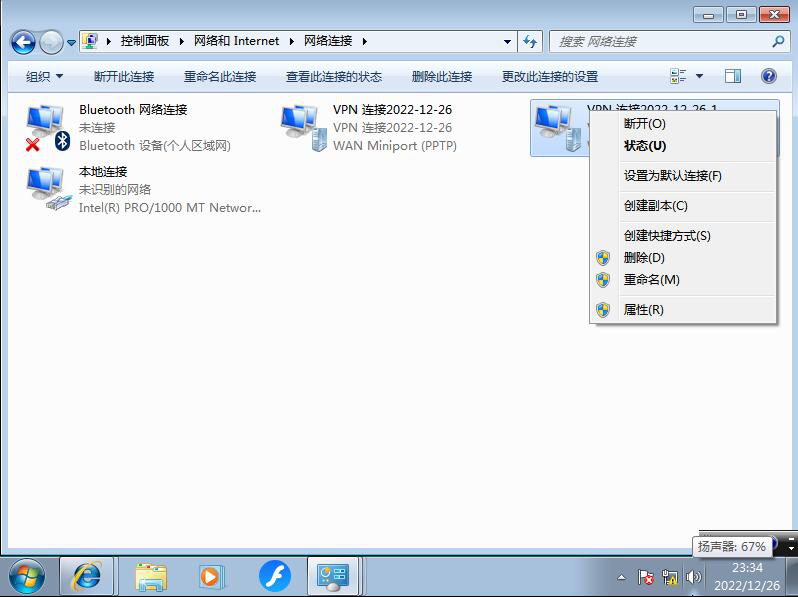Image resolution: width=798 pixels, height=597 pixels.
Task: Open the 组织 dropdown menu
Action: click(x=44, y=76)
